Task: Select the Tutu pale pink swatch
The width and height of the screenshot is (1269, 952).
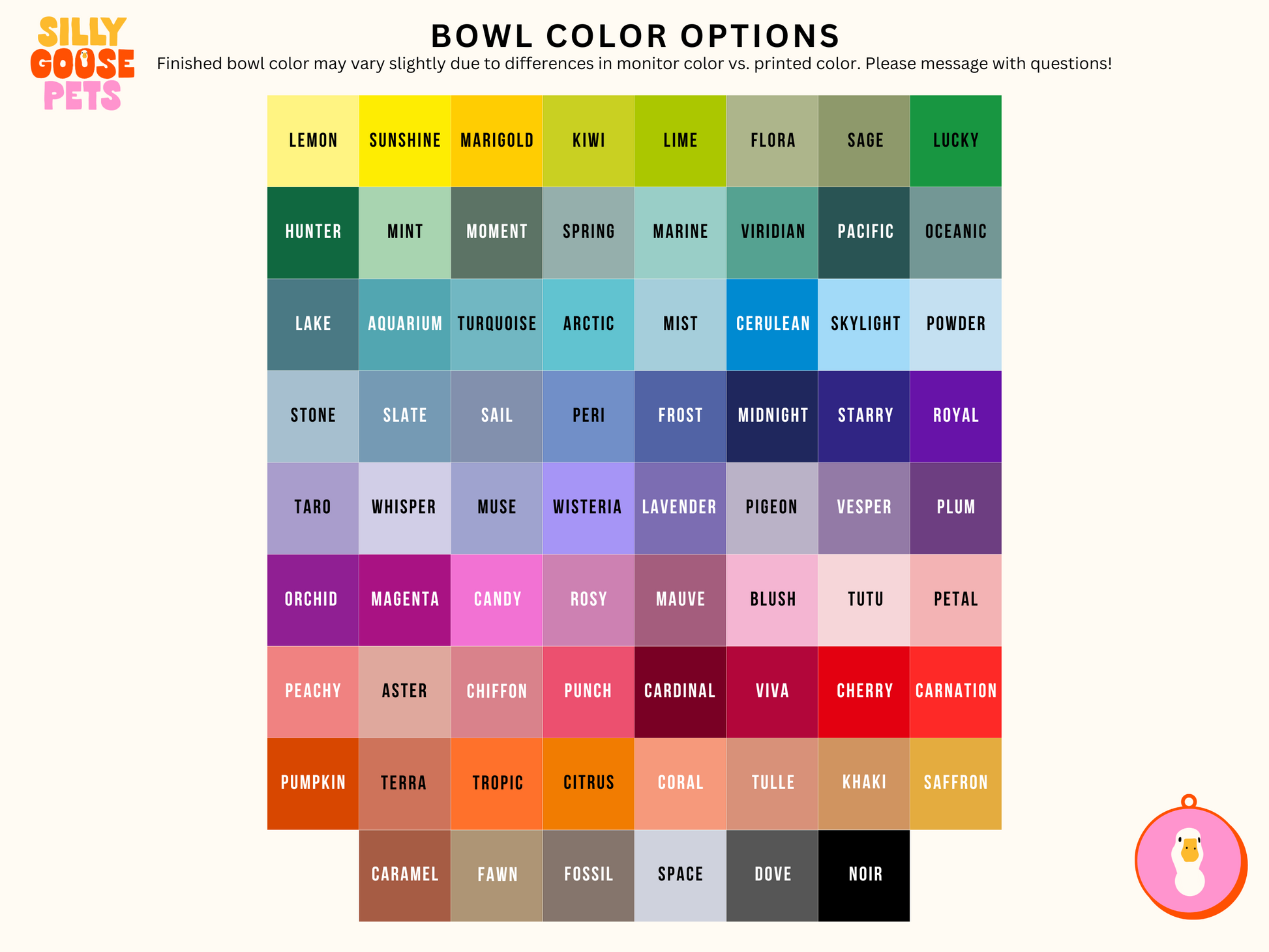Action: [x=864, y=600]
